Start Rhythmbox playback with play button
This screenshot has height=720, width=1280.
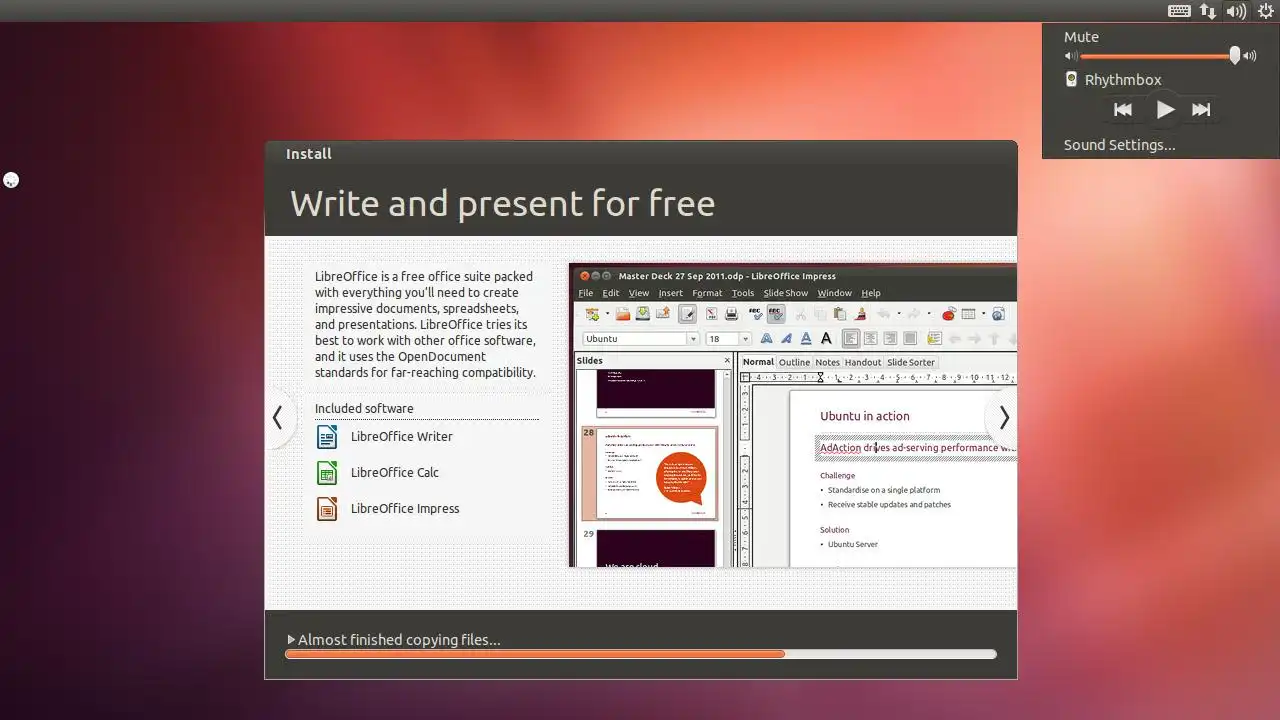click(x=1165, y=110)
